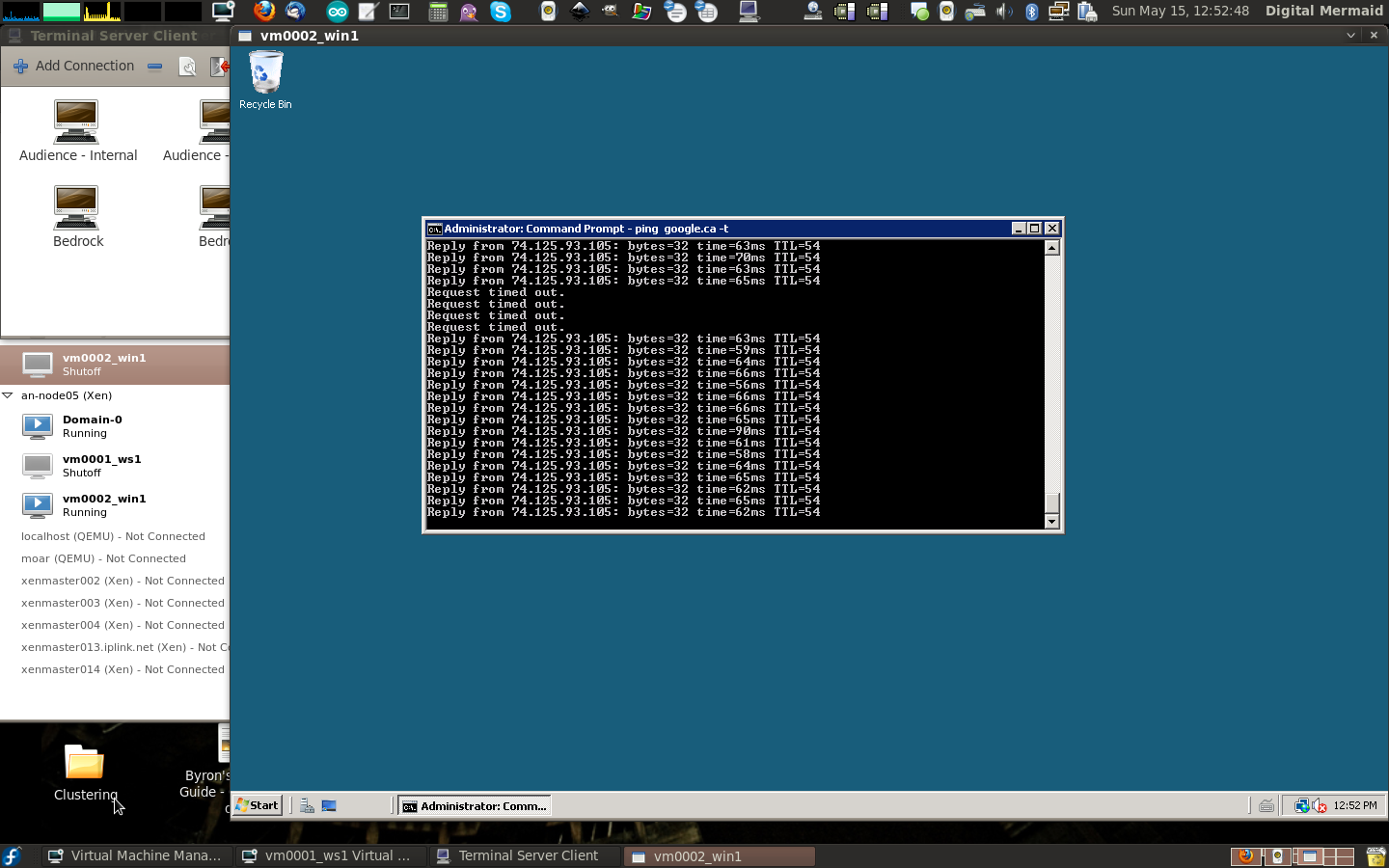Click the Firefox workspace thumbnail icon
Image resolution: width=1389 pixels, height=868 pixels.
[x=1245, y=855]
